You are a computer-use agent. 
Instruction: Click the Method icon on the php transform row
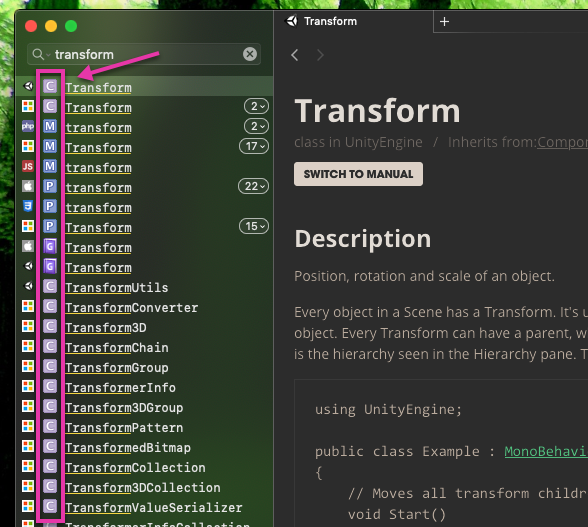[x=50, y=126]
